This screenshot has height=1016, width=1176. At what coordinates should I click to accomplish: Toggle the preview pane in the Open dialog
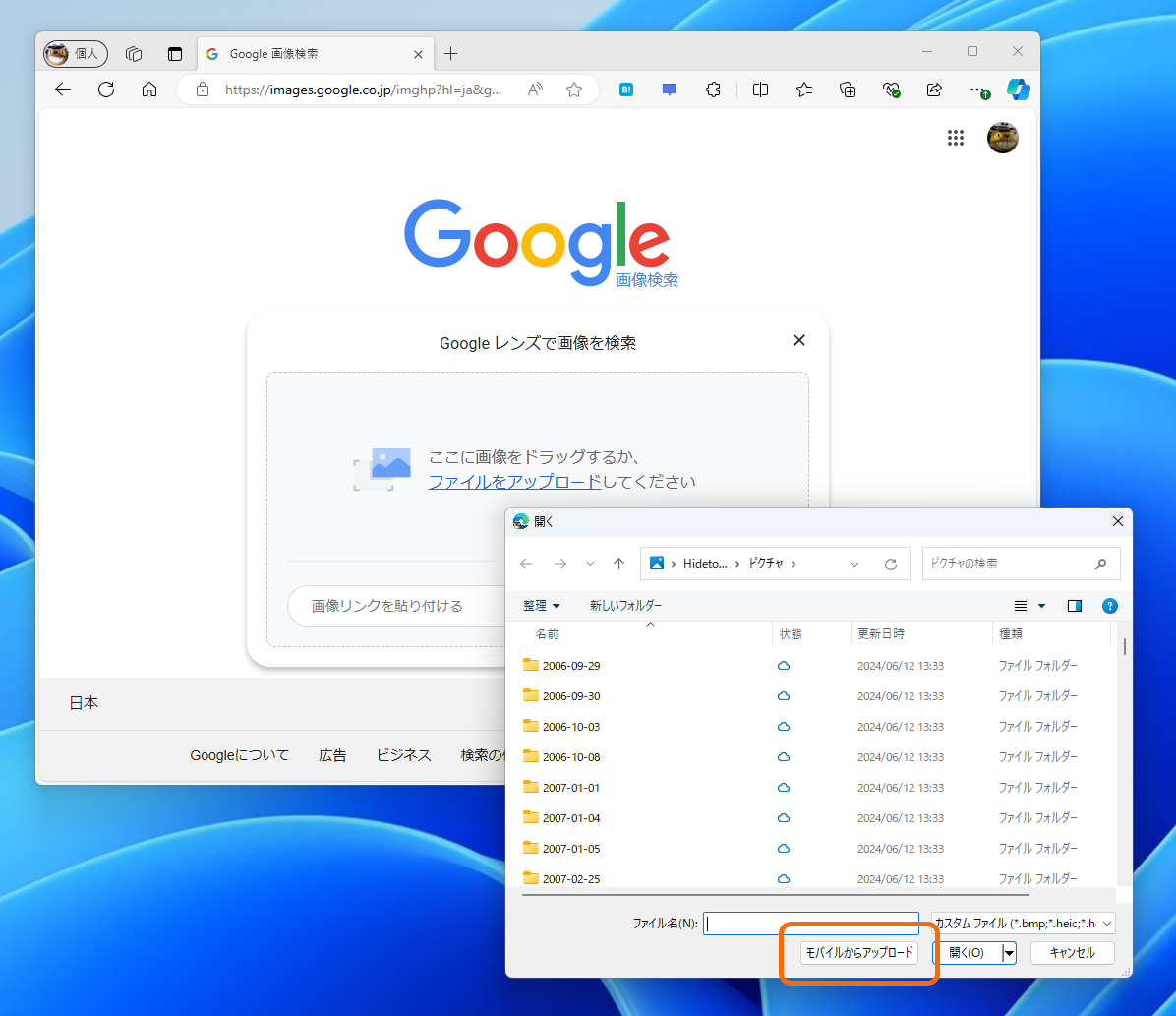click(x=1075, y=605)
